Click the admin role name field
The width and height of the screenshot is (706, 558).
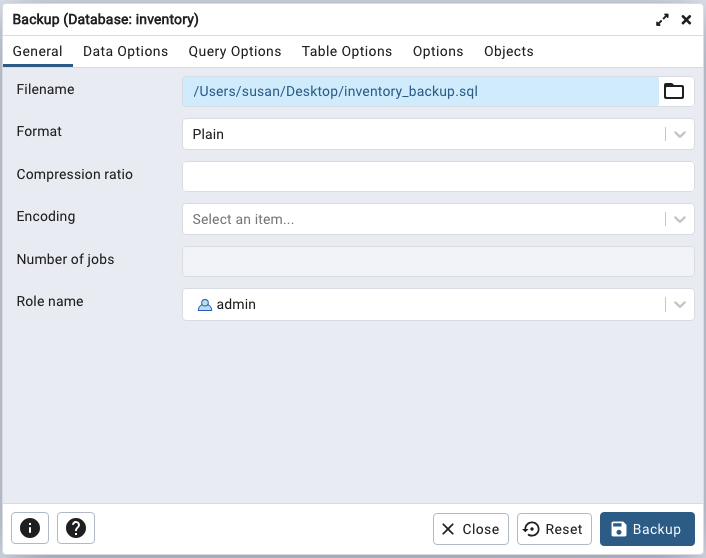(420, 304)
